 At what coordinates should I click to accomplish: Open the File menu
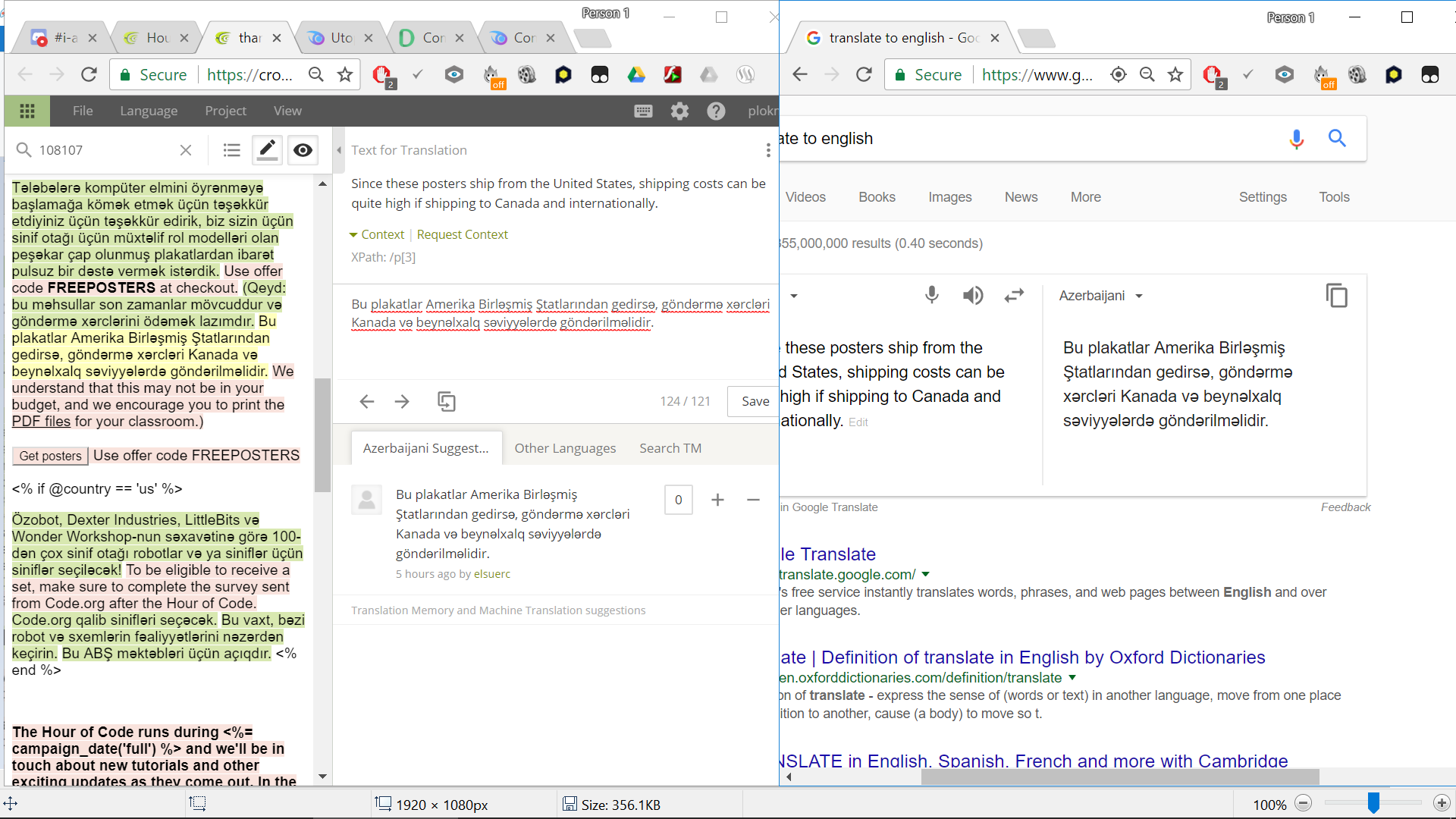pos(83,111)
